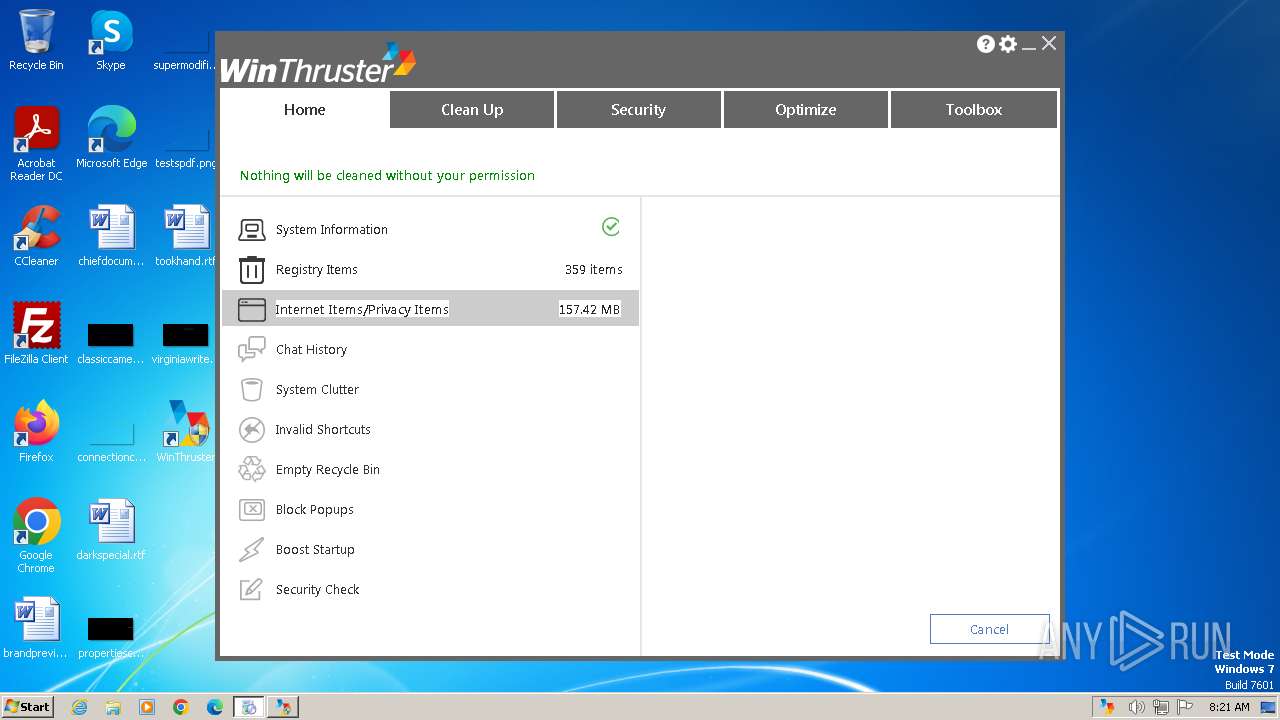The image size is (1280, 720).
Task: Open Chrome from the taskbar
Action: click(181, 707)
